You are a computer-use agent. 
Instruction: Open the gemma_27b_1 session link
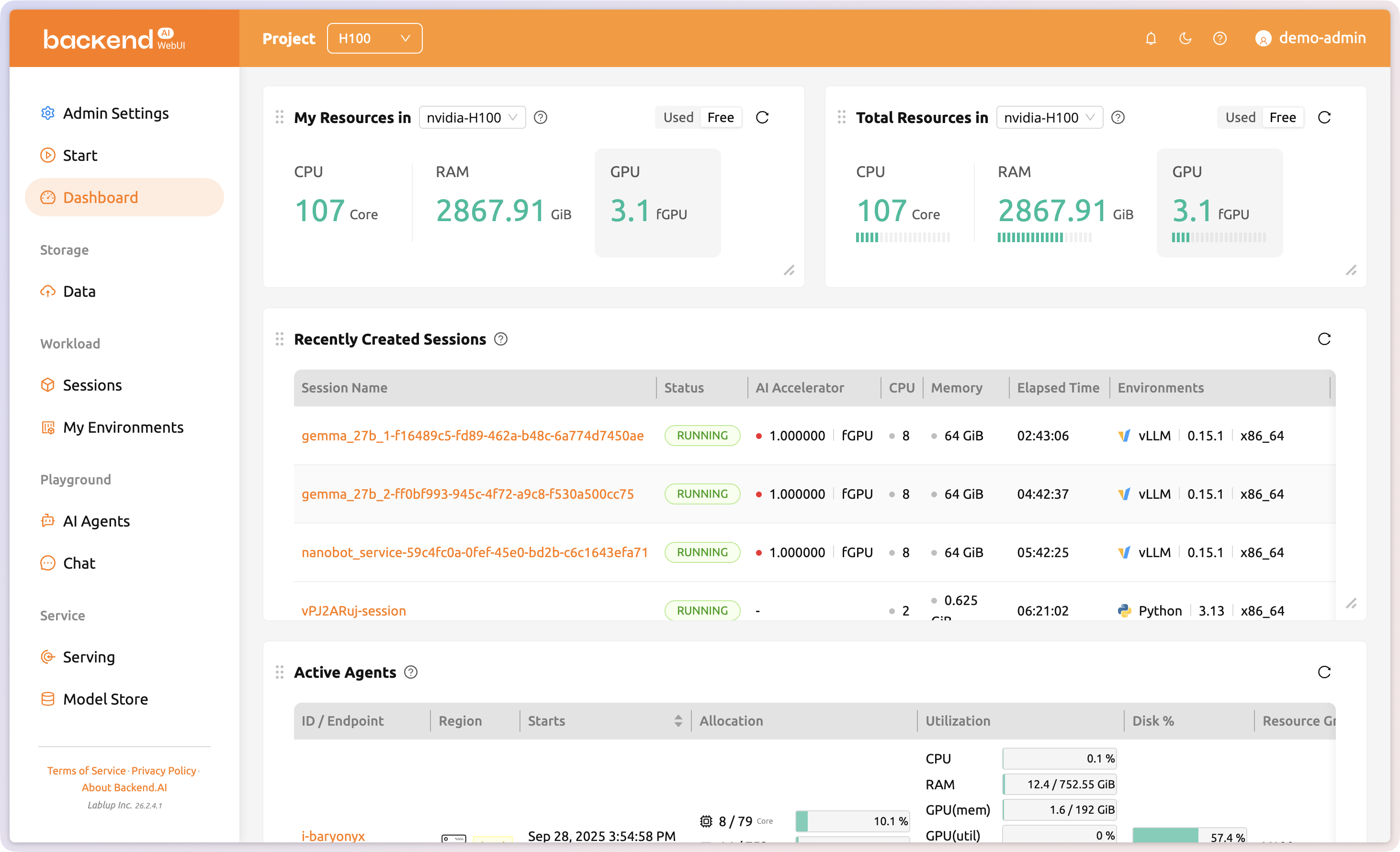[472, 436]
